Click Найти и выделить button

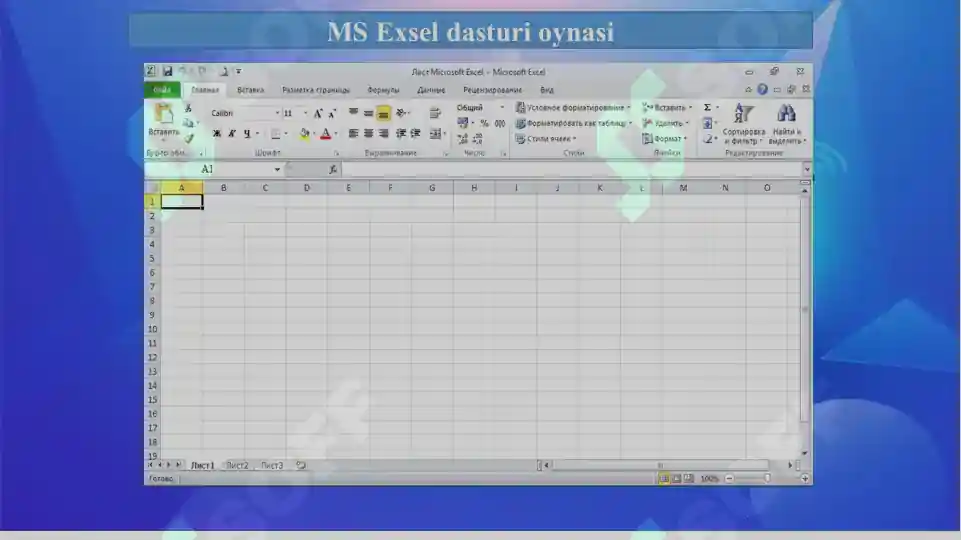[x=787, y=124]
